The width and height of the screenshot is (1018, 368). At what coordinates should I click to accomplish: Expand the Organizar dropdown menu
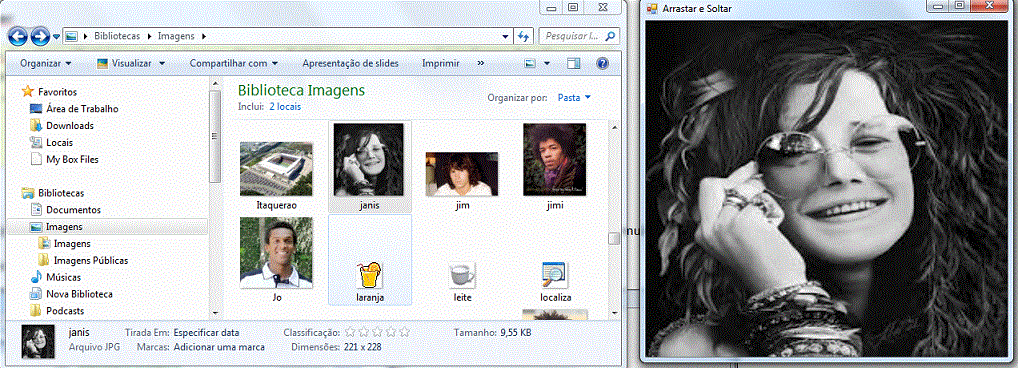(45, 64)
